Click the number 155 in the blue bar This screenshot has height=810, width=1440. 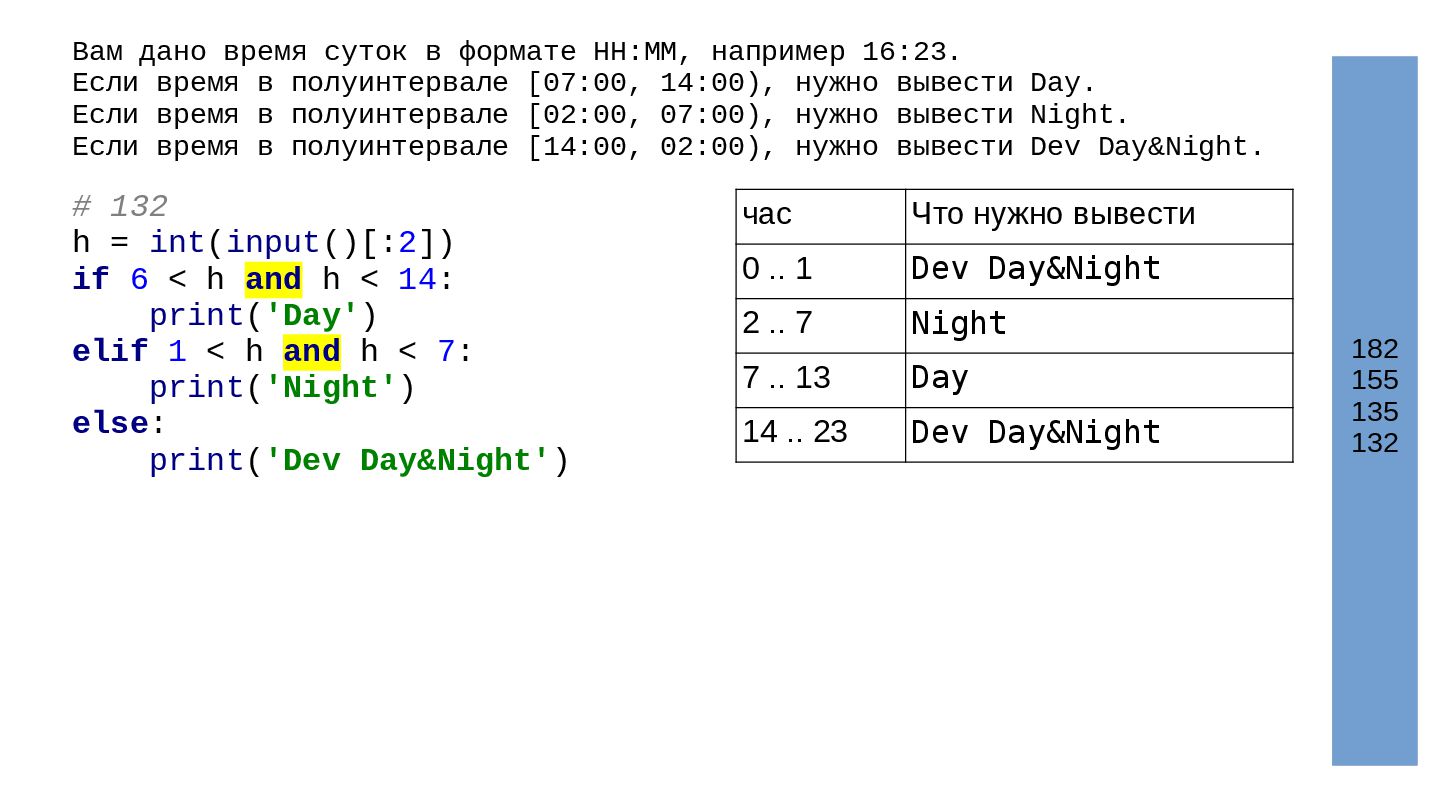[x=1375, y=380]
